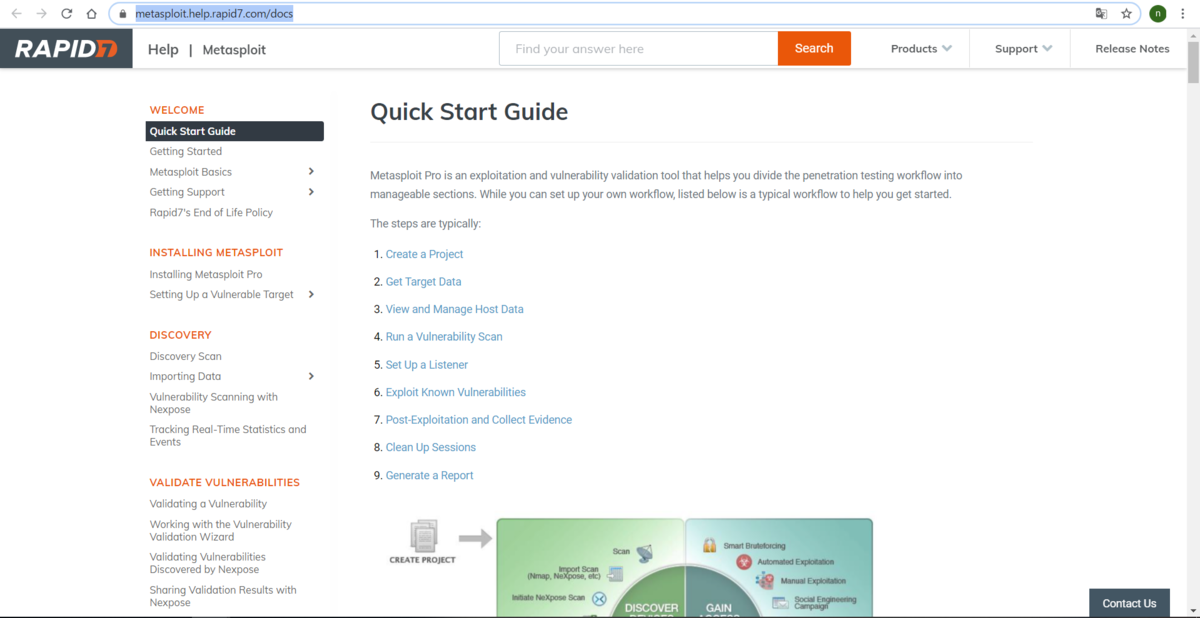1200x618 pixels.
Task: Follow the Clean Up Sessions link
Action: [431, 447]
